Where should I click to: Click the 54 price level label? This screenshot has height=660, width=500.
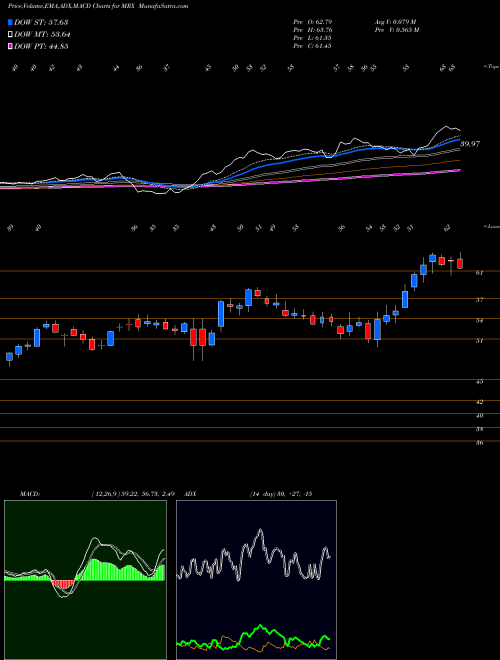coord(479,321)
